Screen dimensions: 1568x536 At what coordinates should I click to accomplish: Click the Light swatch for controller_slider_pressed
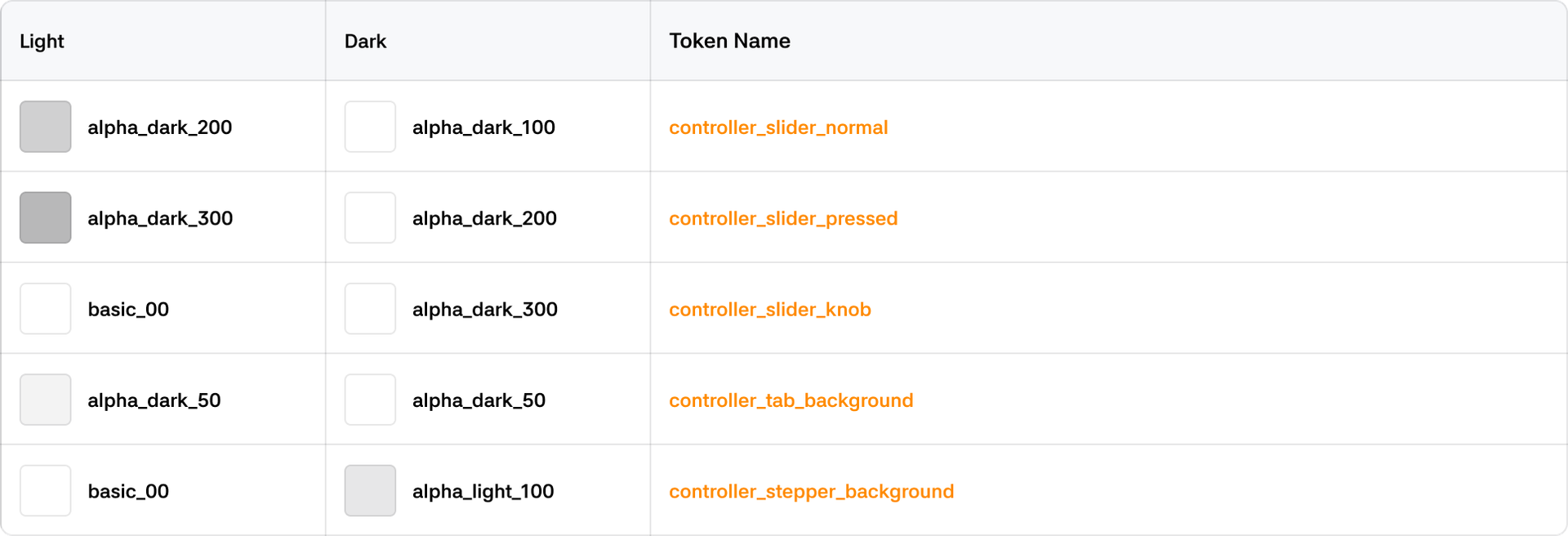45,217
